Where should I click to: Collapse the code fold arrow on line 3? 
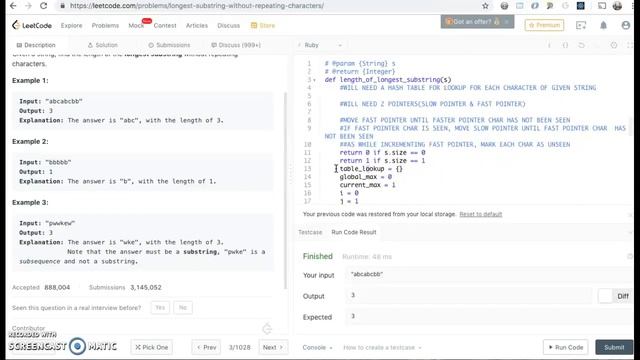tap(315, 80)
